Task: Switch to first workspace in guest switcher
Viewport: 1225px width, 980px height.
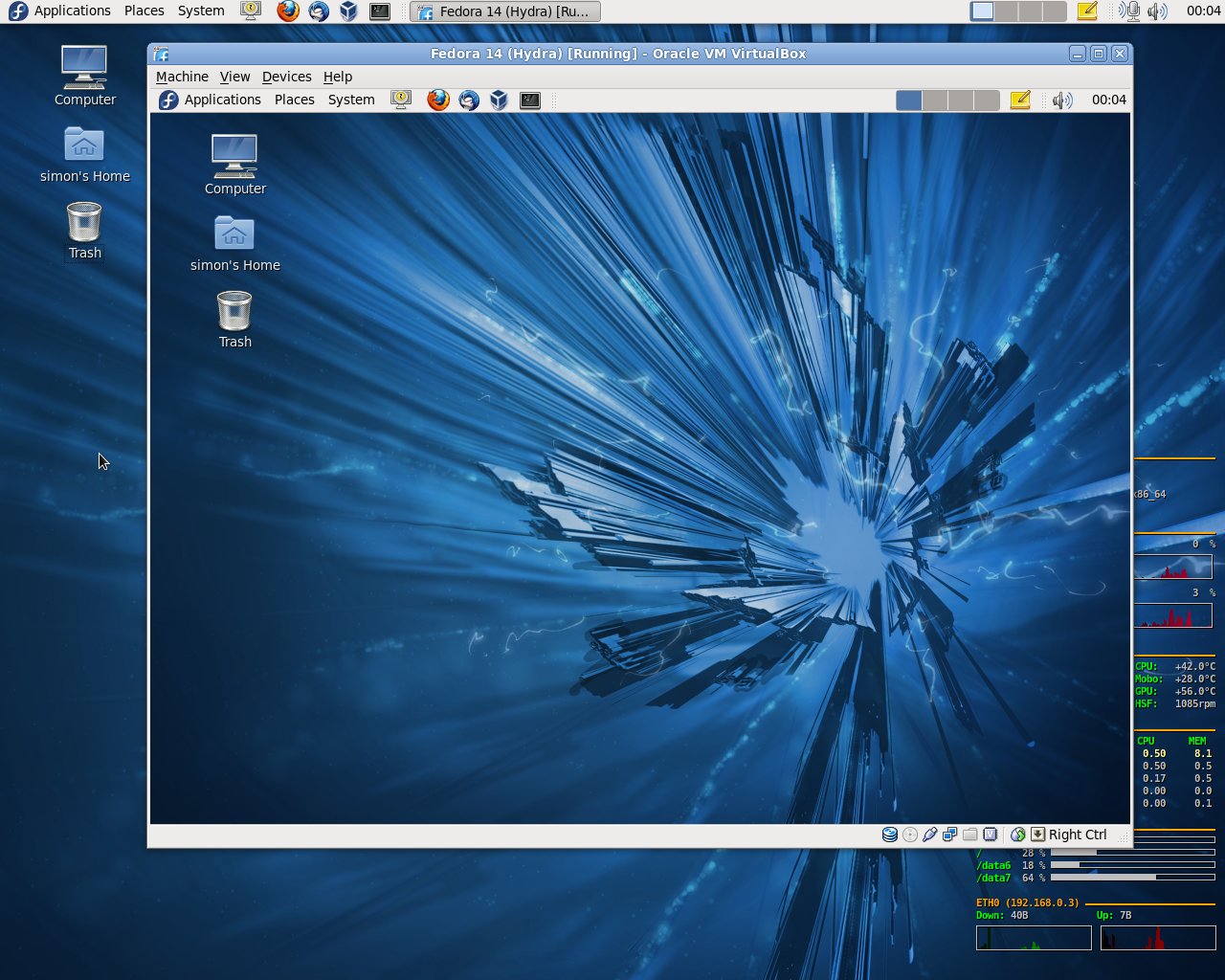Action: pyautogui.click(x=909, y=100)
